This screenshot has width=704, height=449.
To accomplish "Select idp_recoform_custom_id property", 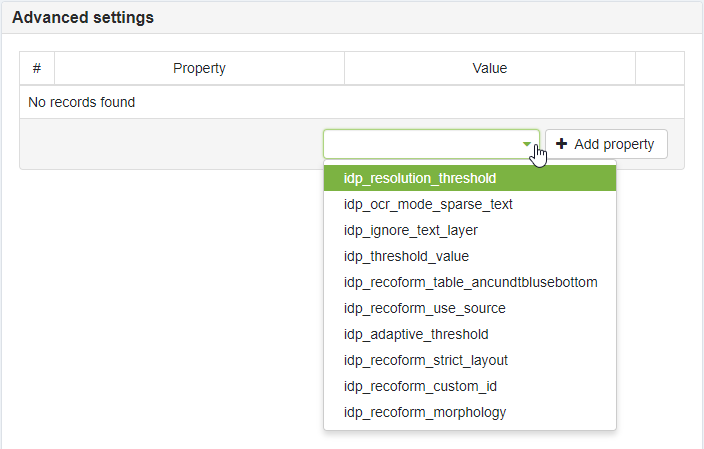I will 420,386.
